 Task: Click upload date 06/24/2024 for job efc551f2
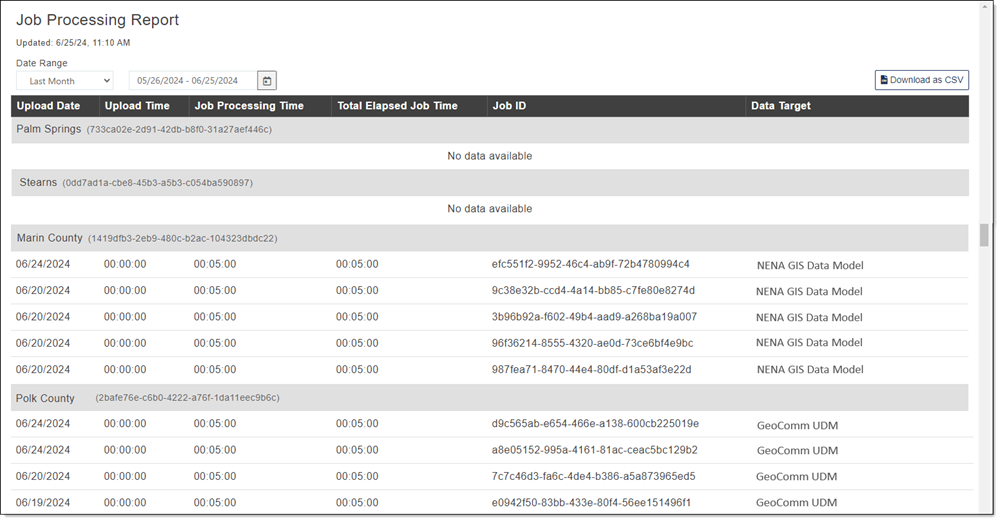43,264
